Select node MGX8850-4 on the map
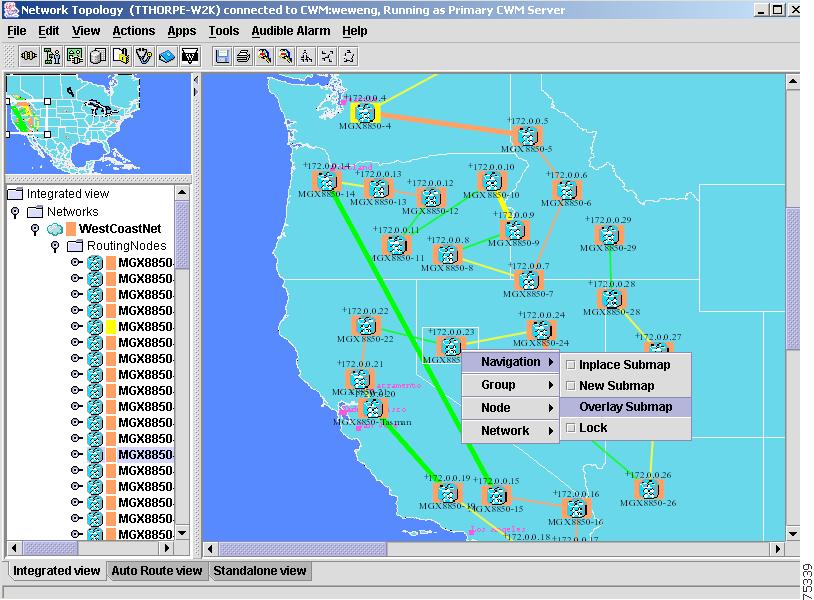 click(365, 112)
